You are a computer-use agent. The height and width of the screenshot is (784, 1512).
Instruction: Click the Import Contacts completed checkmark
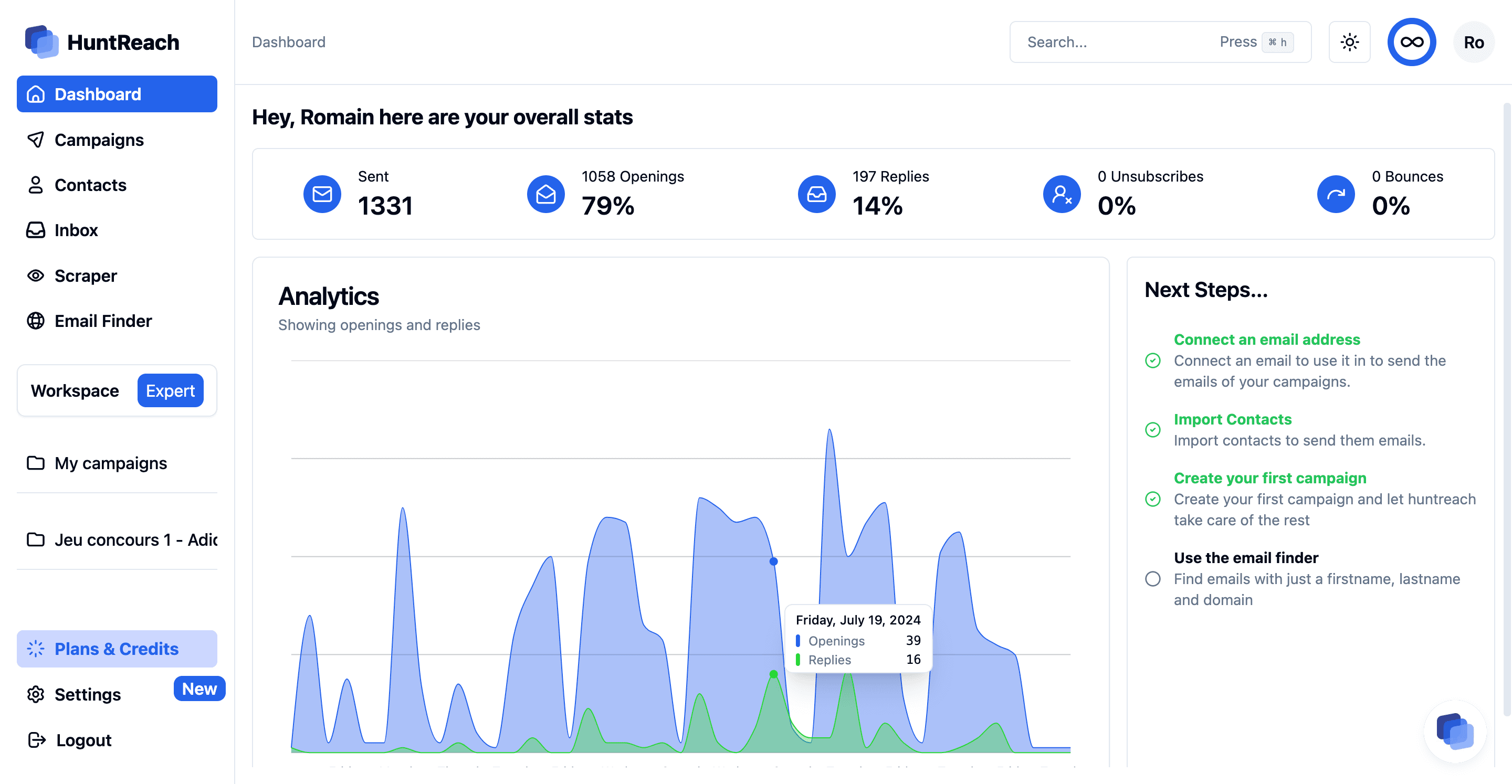[1153, 430]
